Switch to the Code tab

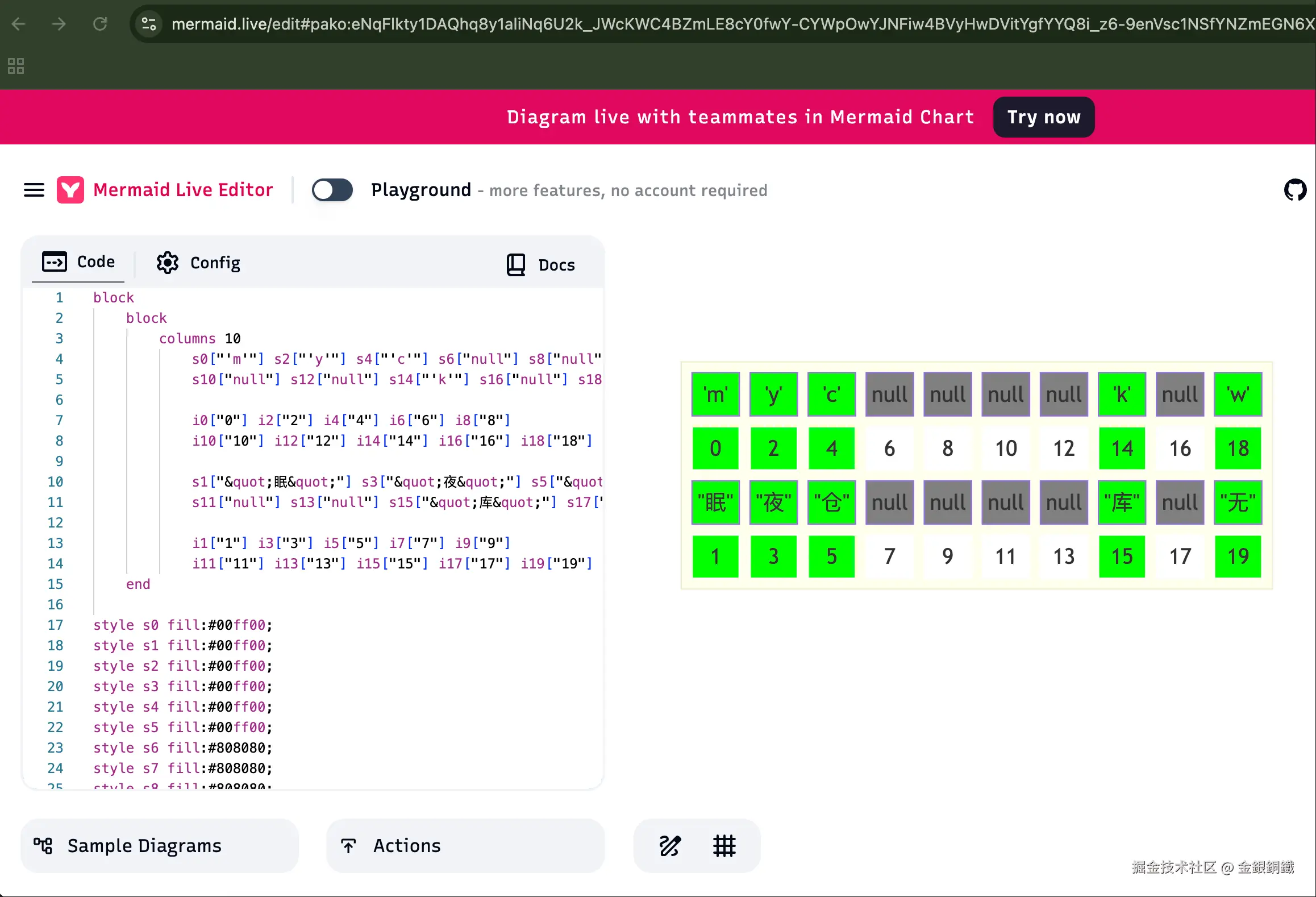click(x=79, y=262)
